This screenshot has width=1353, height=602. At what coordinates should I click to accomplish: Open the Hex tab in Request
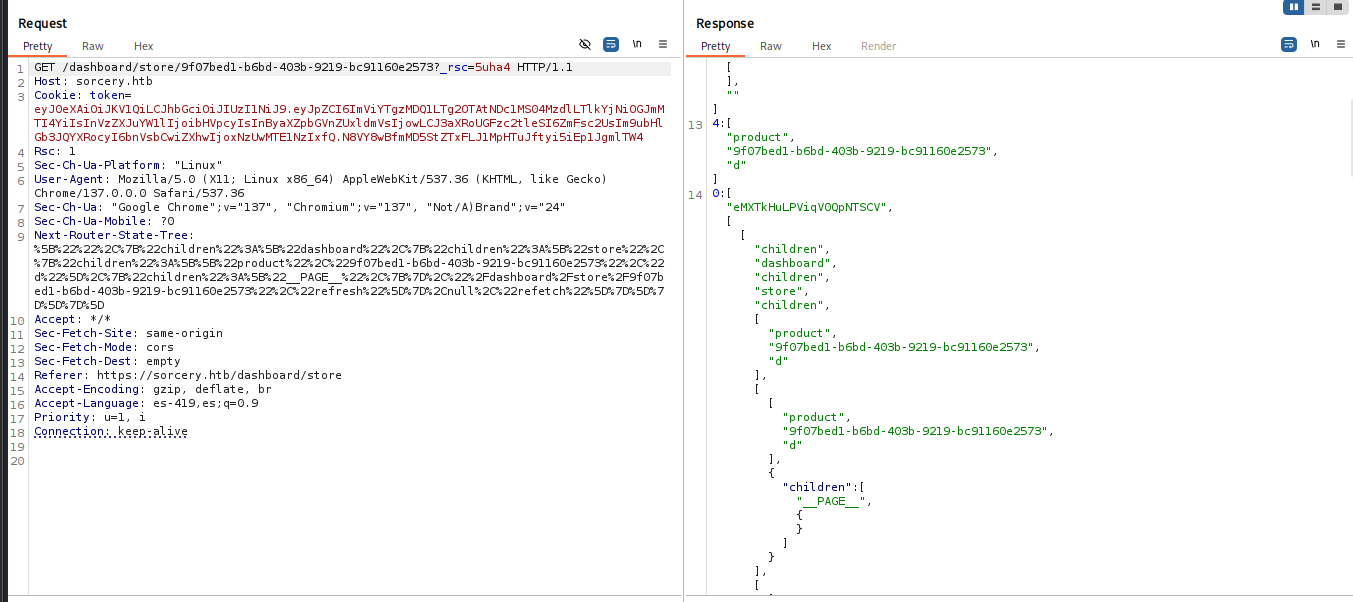(144, 46)
